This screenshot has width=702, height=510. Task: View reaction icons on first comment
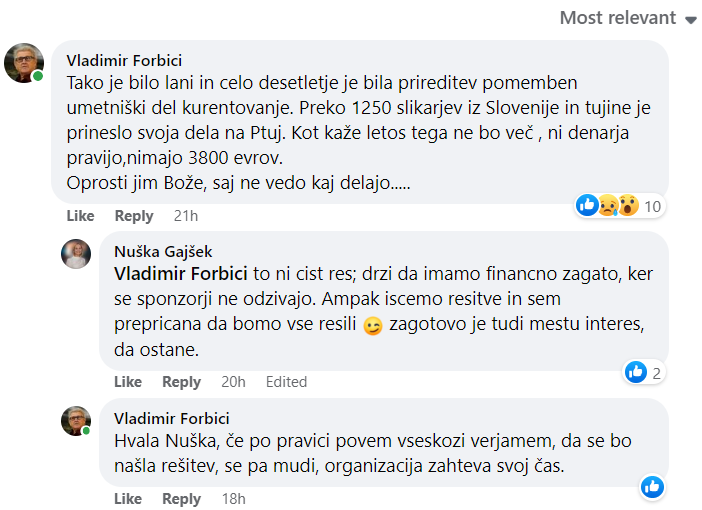click(x=607, y=206)
